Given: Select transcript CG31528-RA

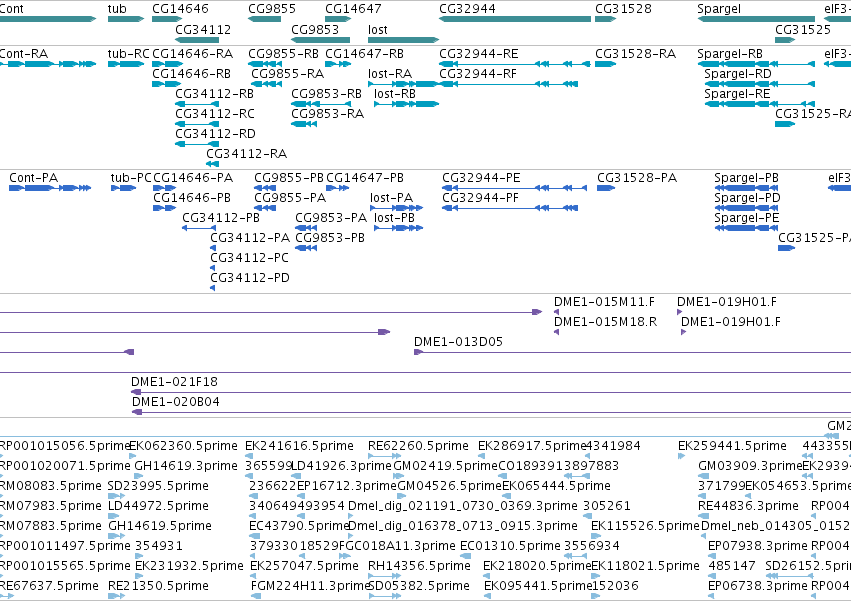Looking at the screenshot, I should 606,64.
